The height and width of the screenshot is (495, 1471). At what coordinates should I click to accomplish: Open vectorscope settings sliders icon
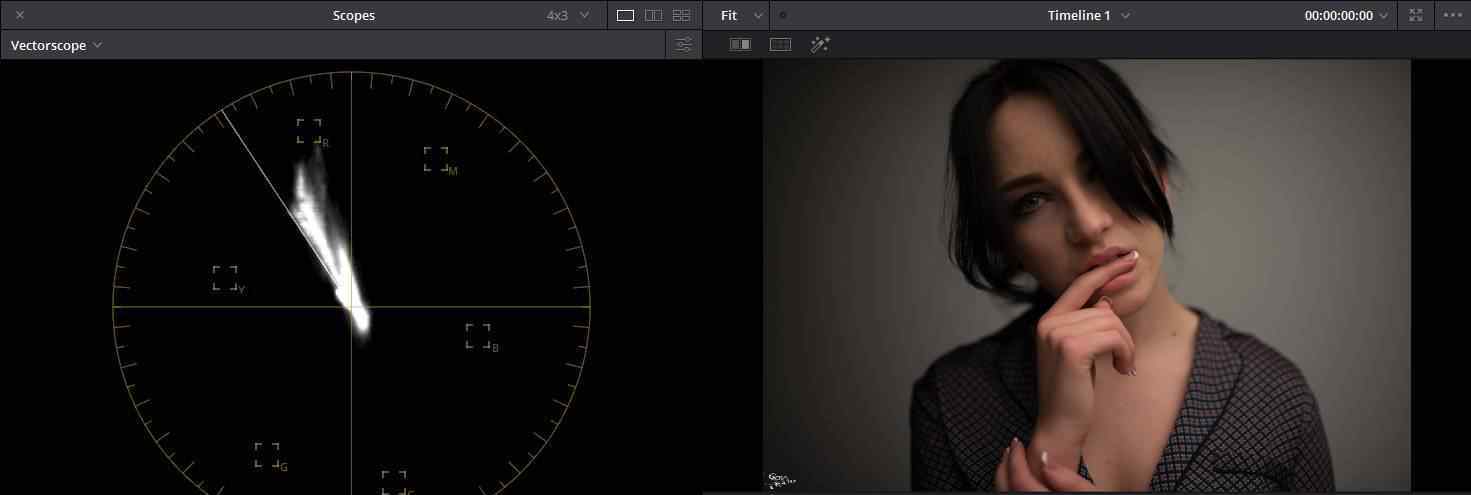684,45
